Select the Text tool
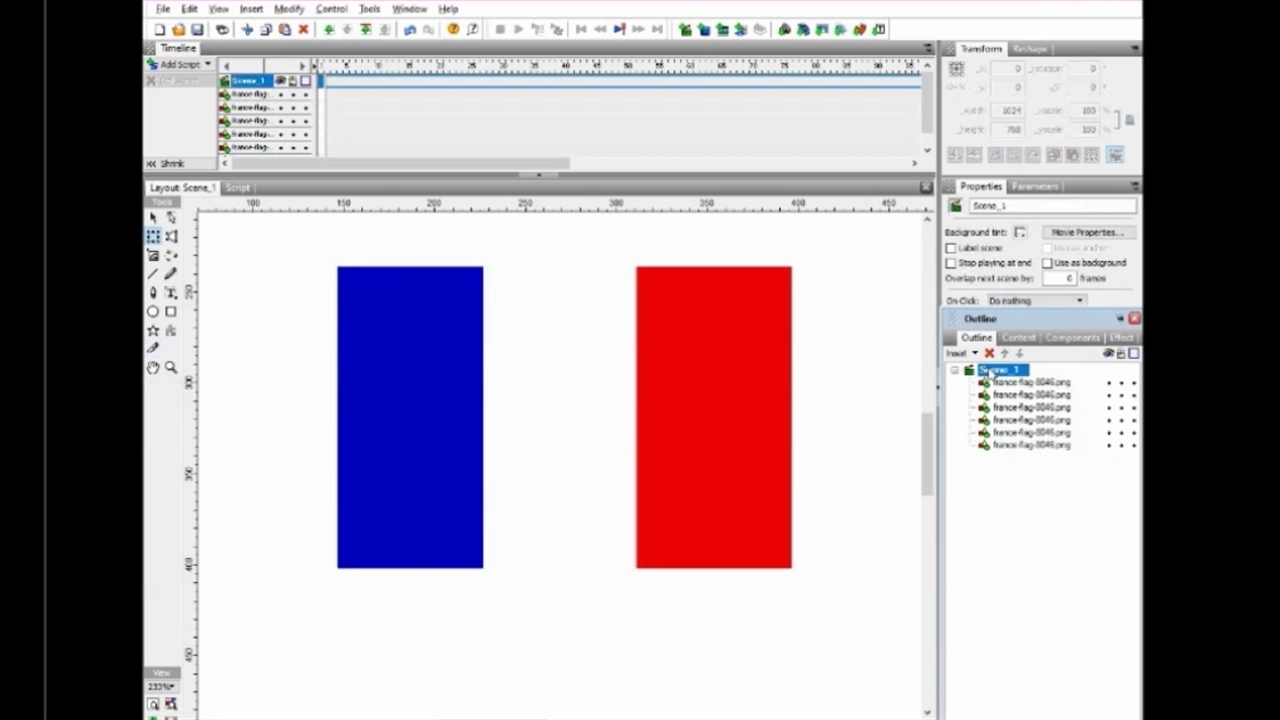Viewport: 1280px width, 720px height. (x=171, y=293)
